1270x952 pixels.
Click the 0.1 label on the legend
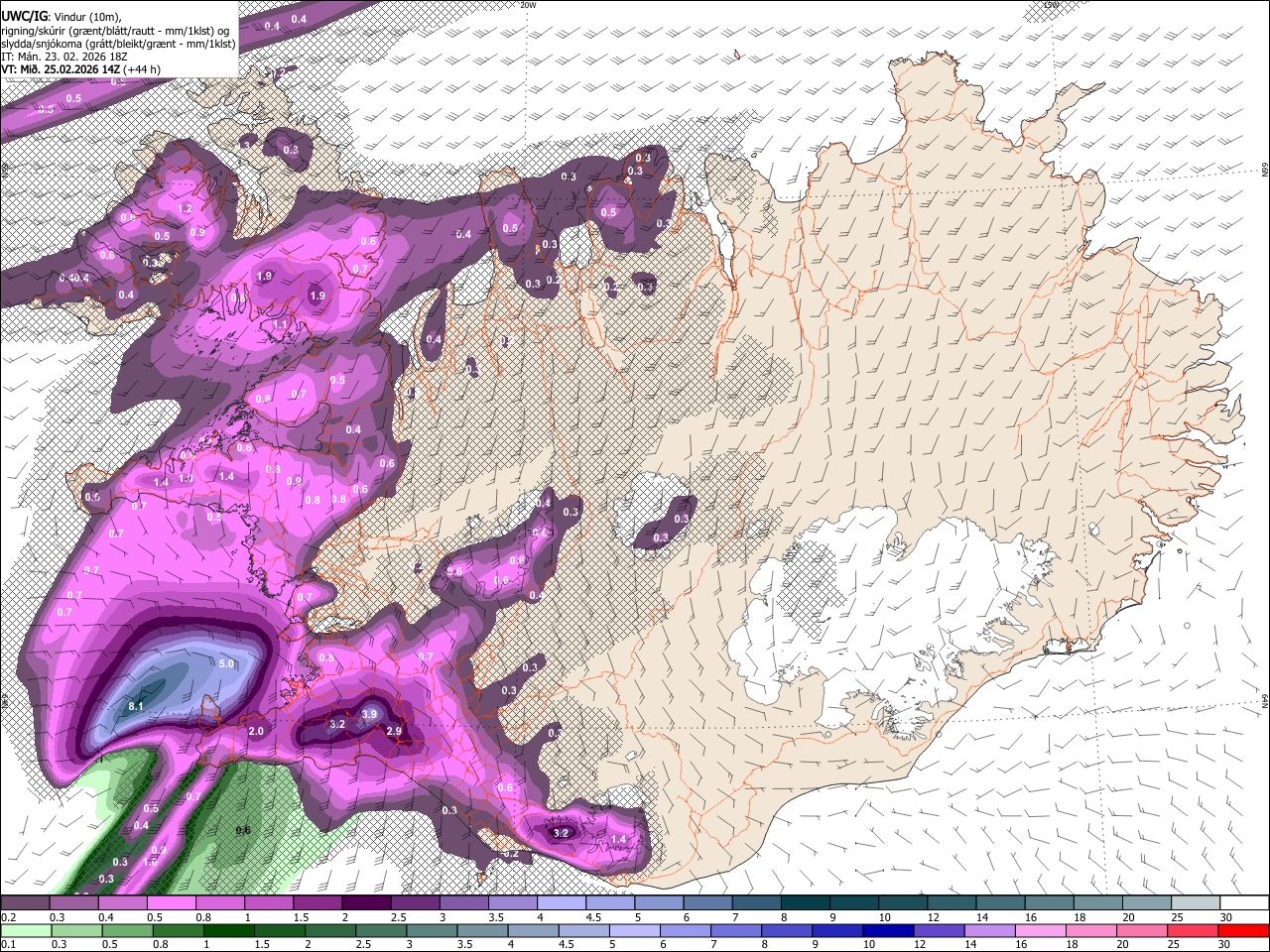7,944
